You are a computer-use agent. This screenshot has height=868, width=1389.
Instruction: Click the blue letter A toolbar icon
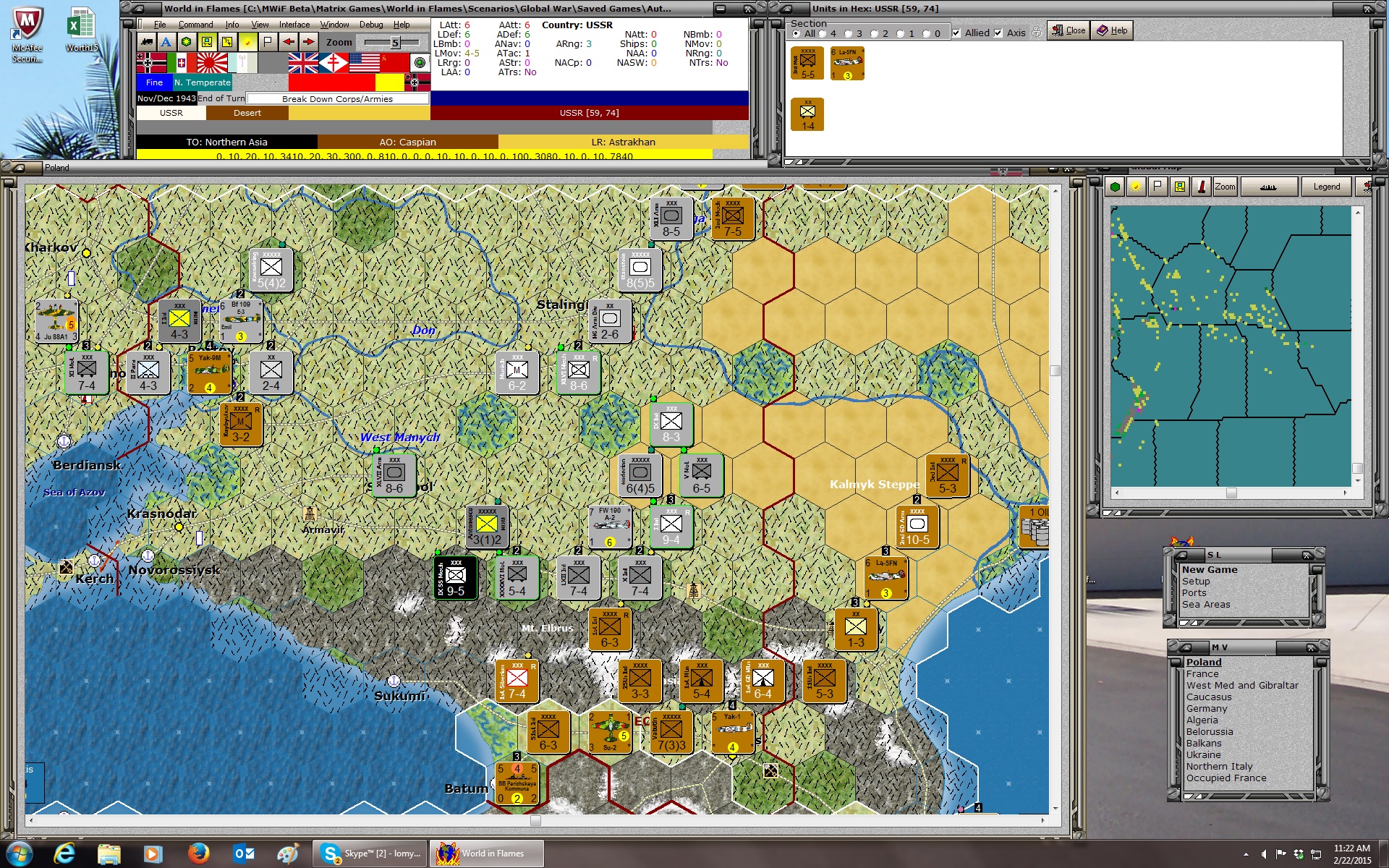tap(166, 42)
